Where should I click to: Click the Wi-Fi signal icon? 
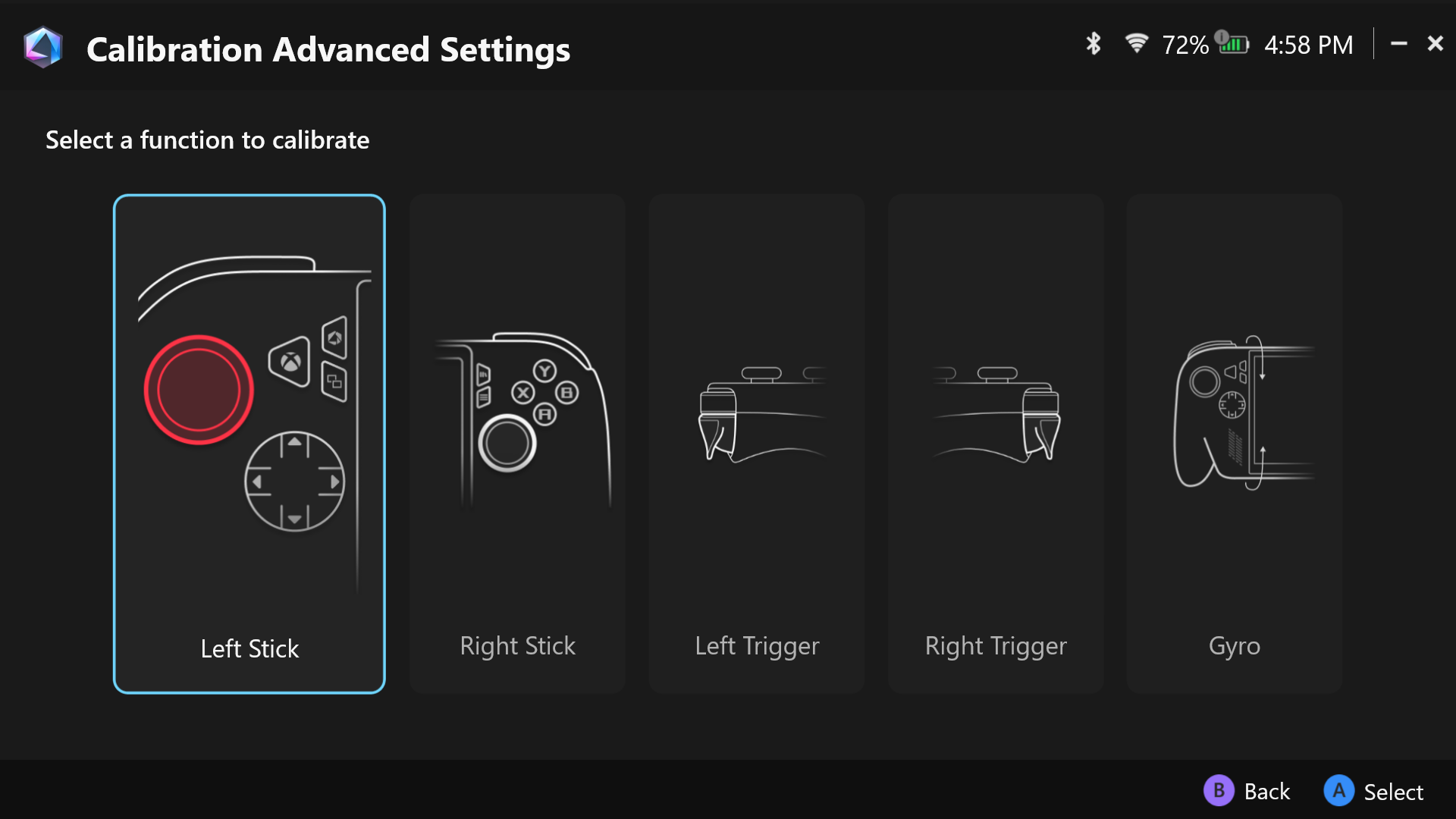[x=1136, y=43]
